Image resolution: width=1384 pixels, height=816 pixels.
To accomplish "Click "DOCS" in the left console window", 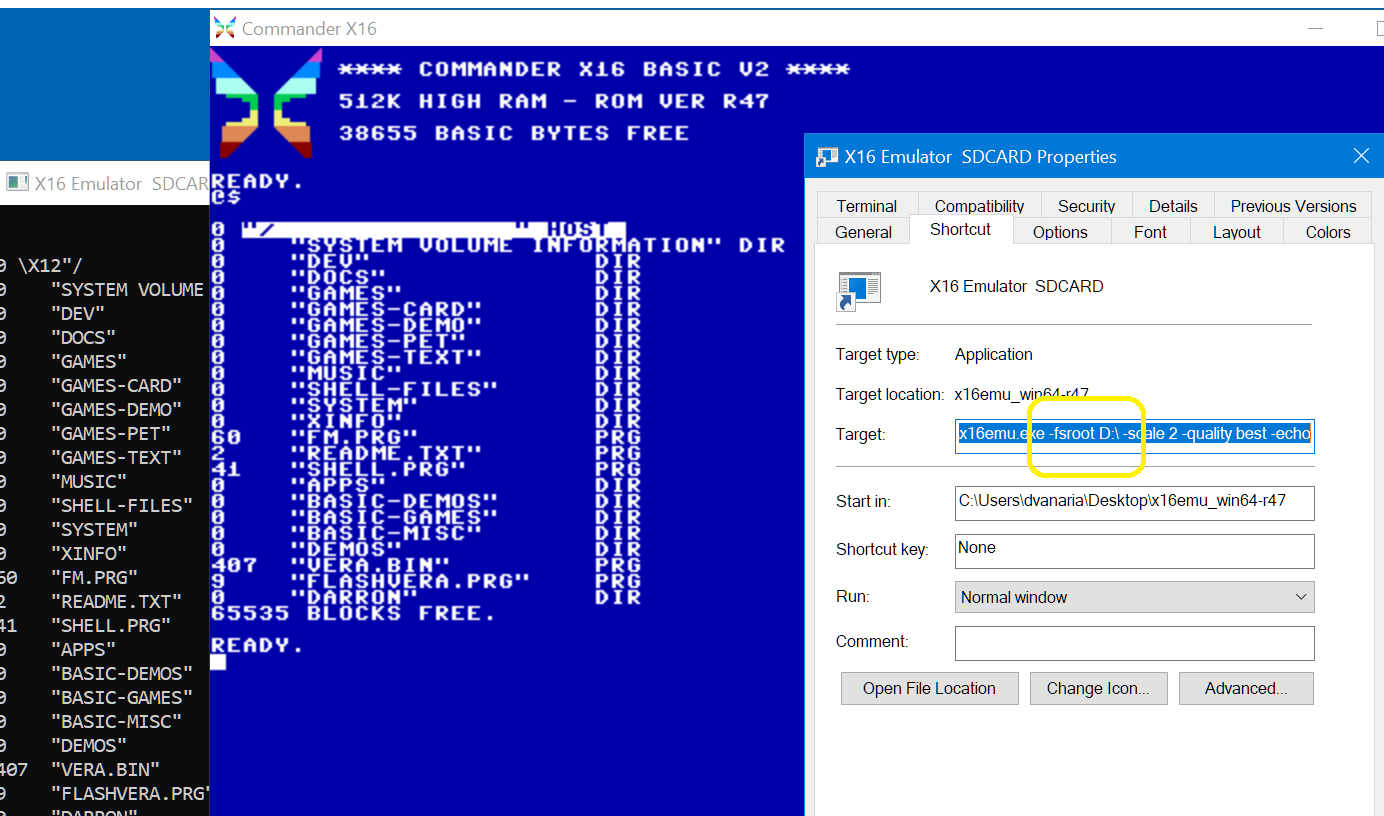I will [x=83, y=337].
